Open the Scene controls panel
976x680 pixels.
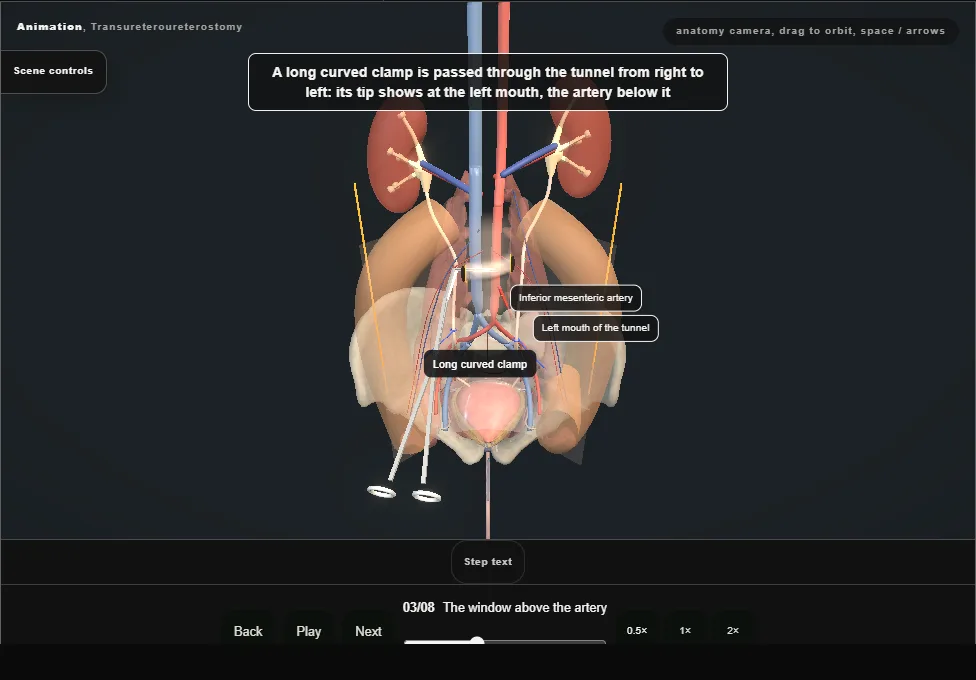(x=54, y=72)
